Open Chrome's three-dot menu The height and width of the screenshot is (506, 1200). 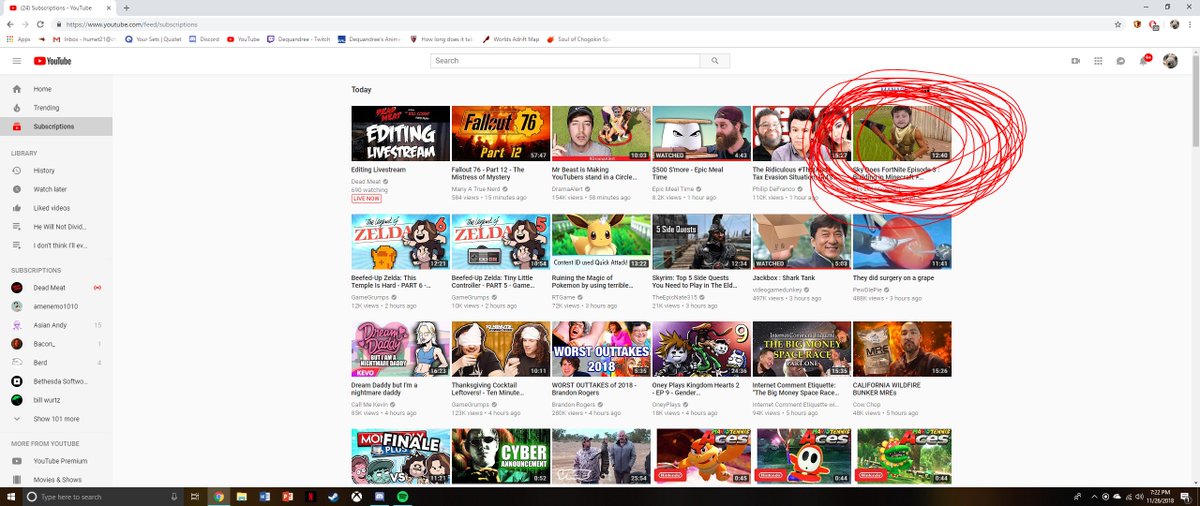[1190, 23]
